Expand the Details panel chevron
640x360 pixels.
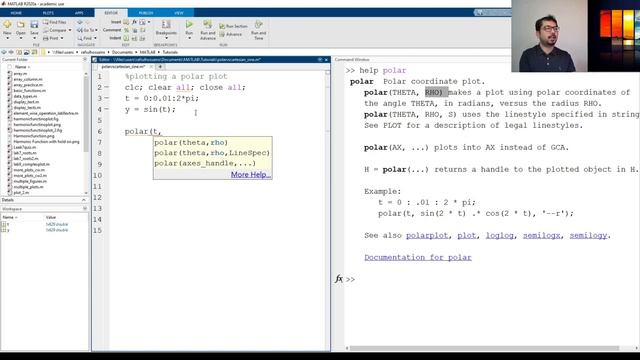(x=84, y=200)
